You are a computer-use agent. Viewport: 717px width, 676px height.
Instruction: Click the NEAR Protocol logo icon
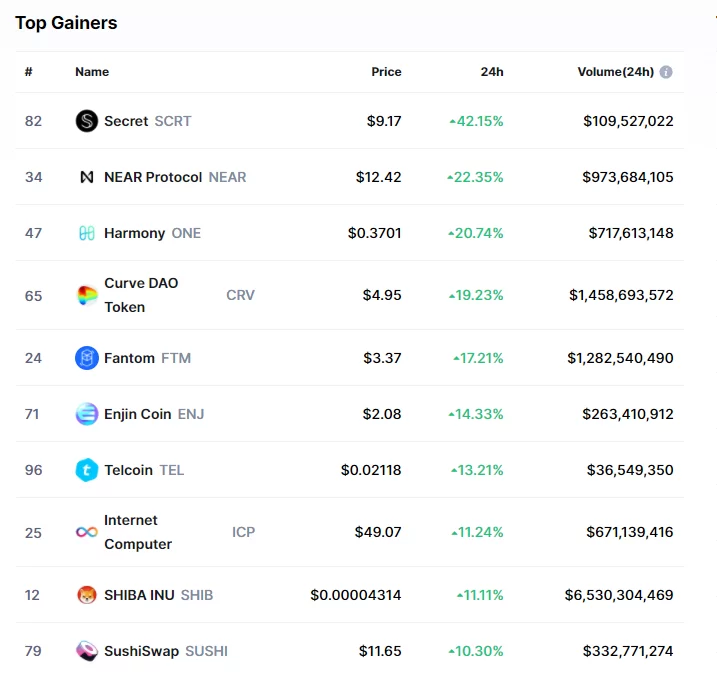click(x=87, y=177)
